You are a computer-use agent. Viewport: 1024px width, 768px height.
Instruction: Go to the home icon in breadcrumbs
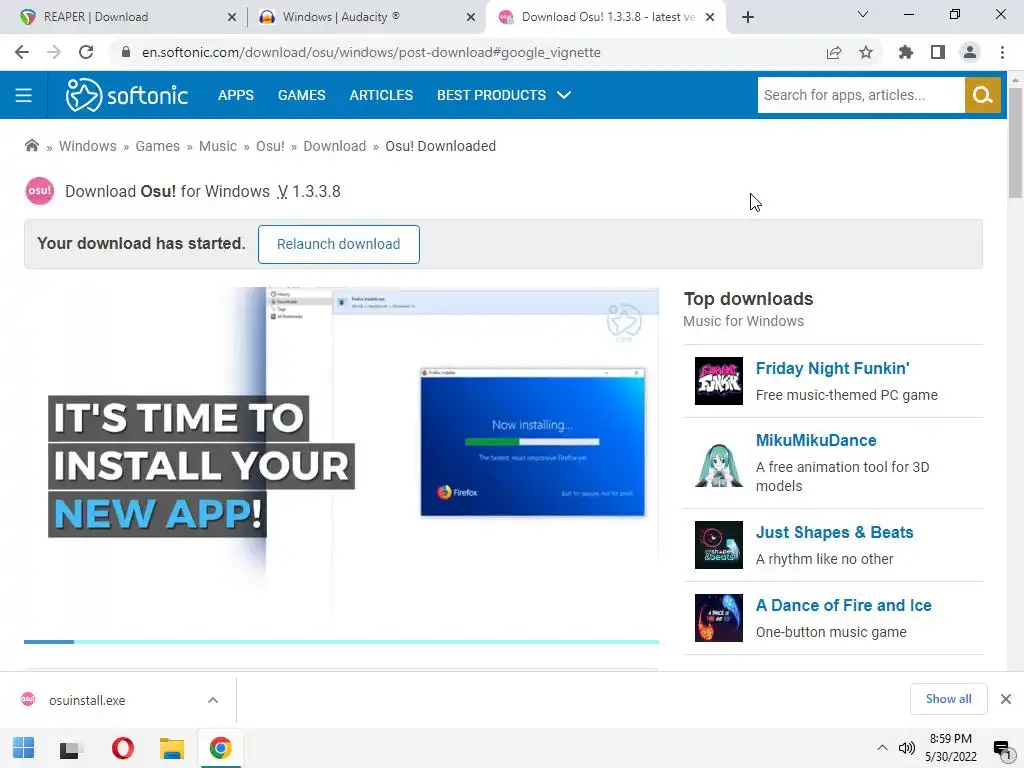pyautogui.click(x=31, y=146)
